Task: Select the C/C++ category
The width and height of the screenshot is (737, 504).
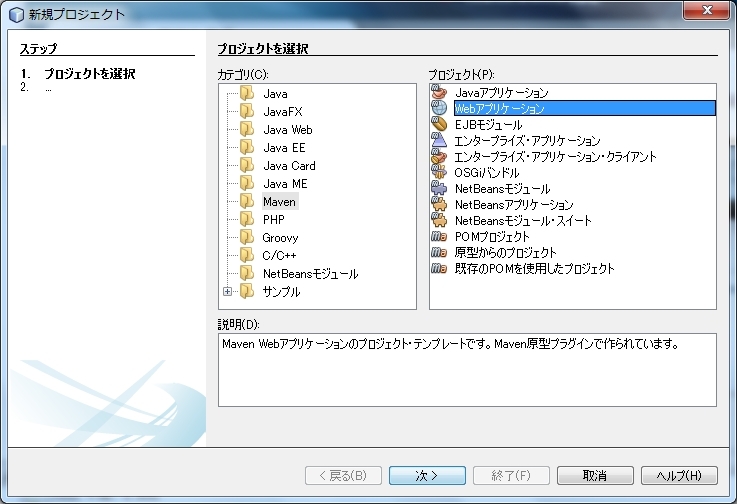Action: [x=280, y=255]
